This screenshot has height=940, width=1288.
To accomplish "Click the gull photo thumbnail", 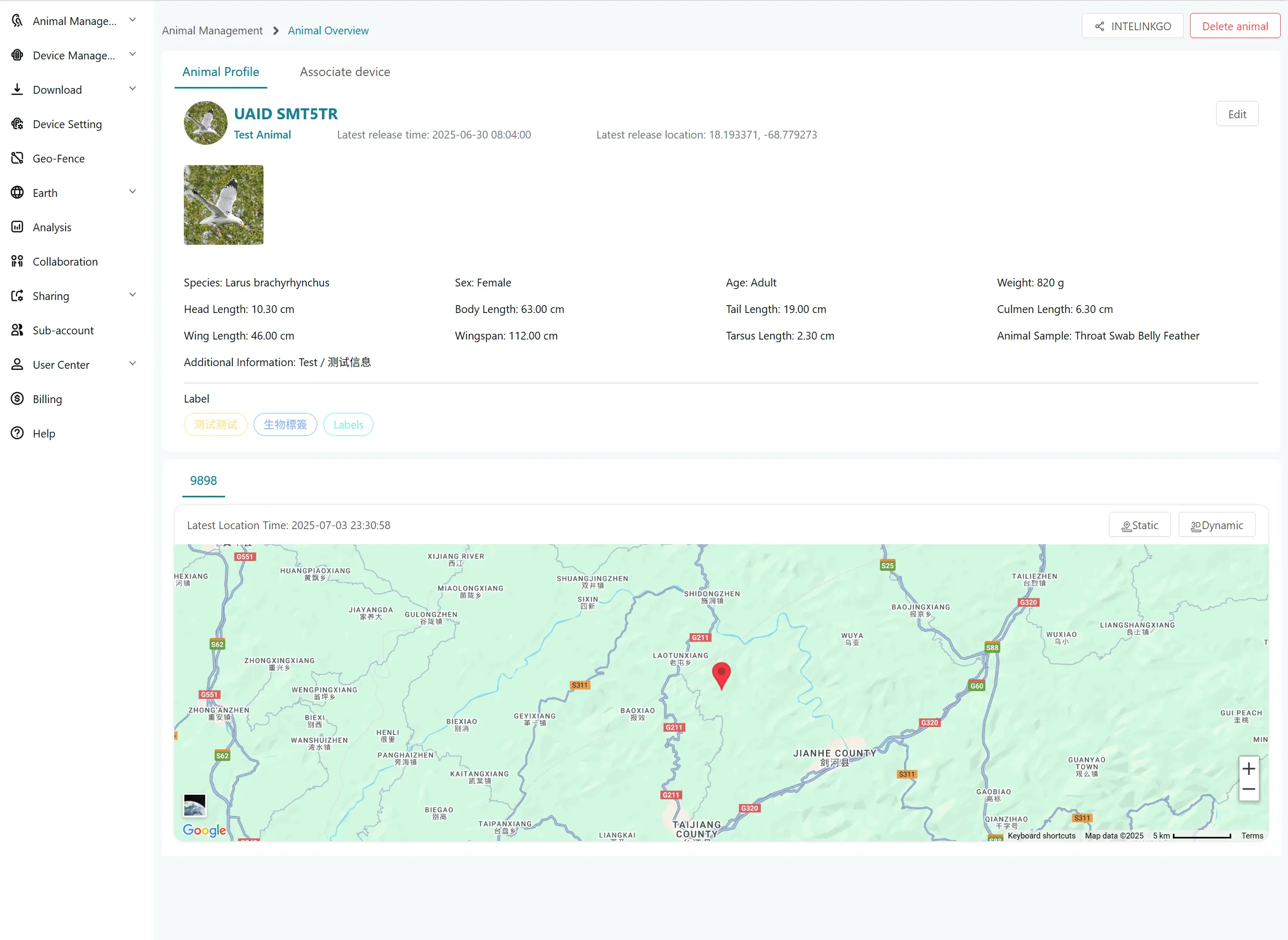I will [x=223, y=205].
